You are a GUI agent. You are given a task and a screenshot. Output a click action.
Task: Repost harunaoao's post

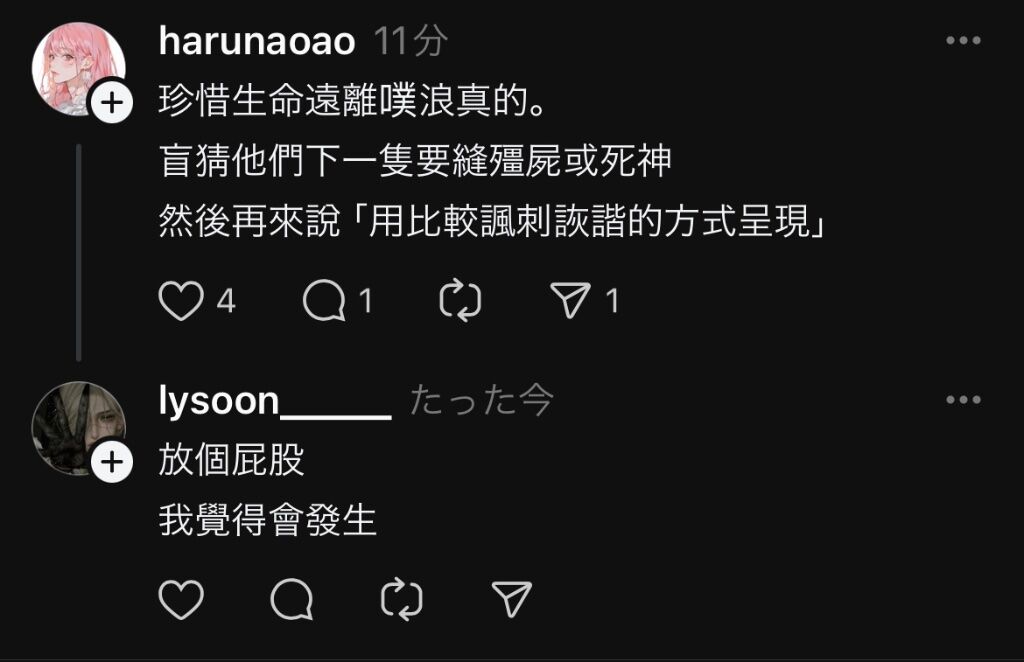[x=460, y=301]
